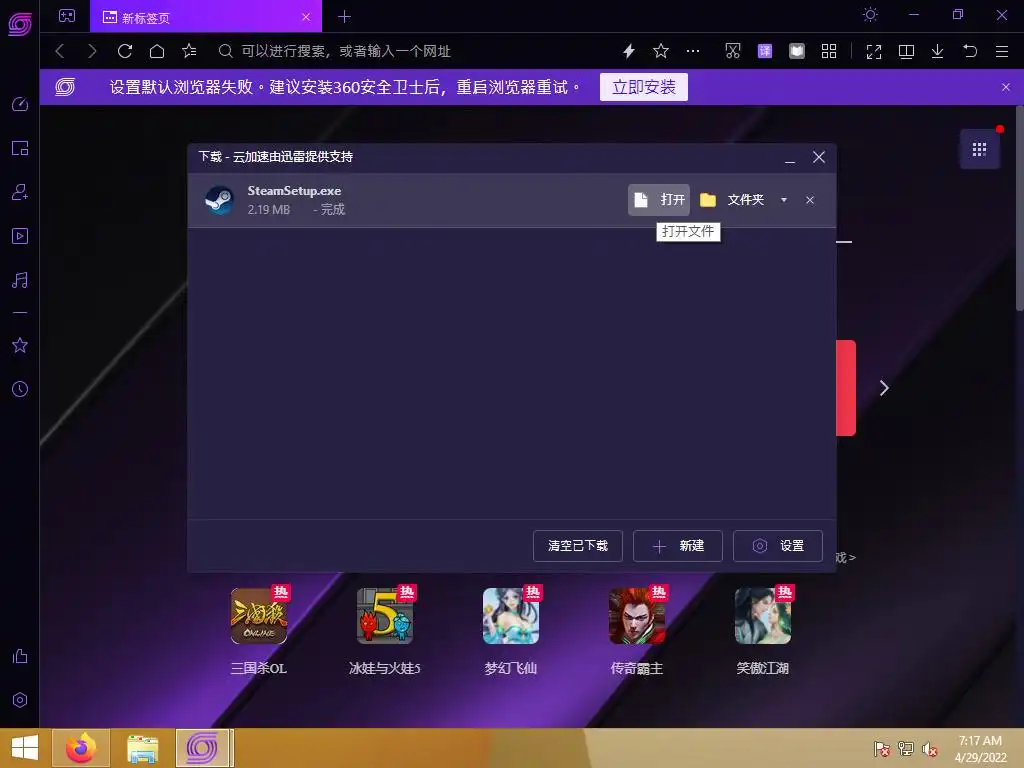
Task: Open a new tab with plus button
Action: point(345,17)
